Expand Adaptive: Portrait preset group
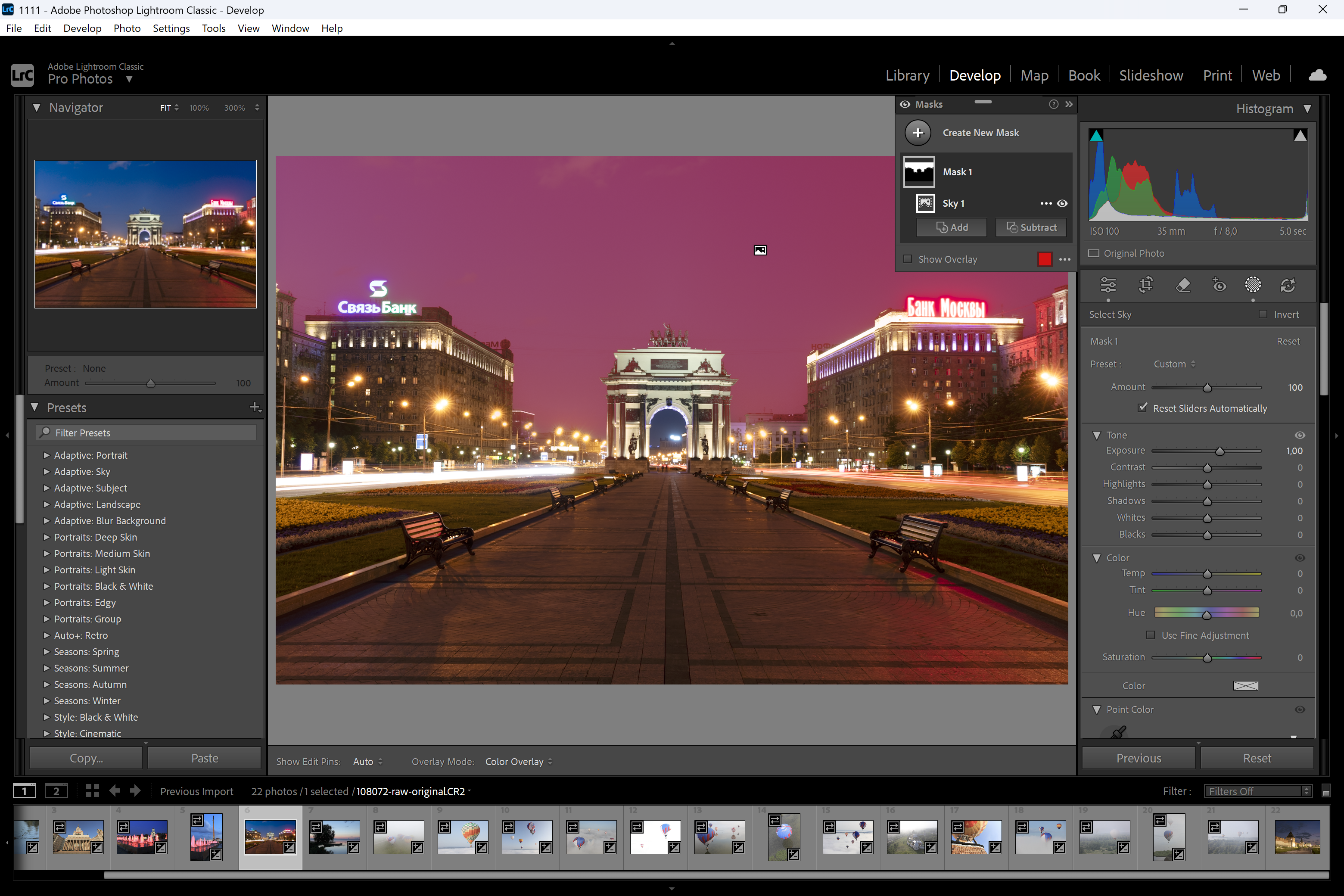The width and height of the screenshot is (1344, 896). (x=47, y=455)
